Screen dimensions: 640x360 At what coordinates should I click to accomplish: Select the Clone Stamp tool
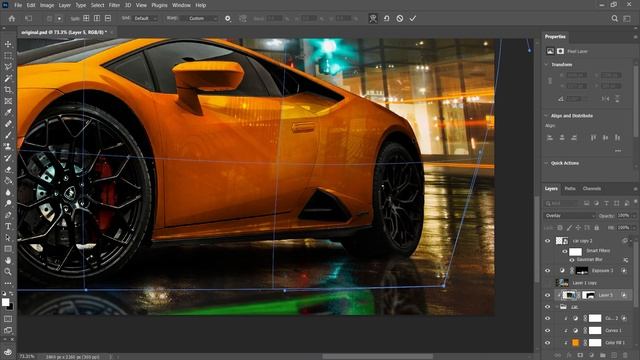click(x=8, y=146)
